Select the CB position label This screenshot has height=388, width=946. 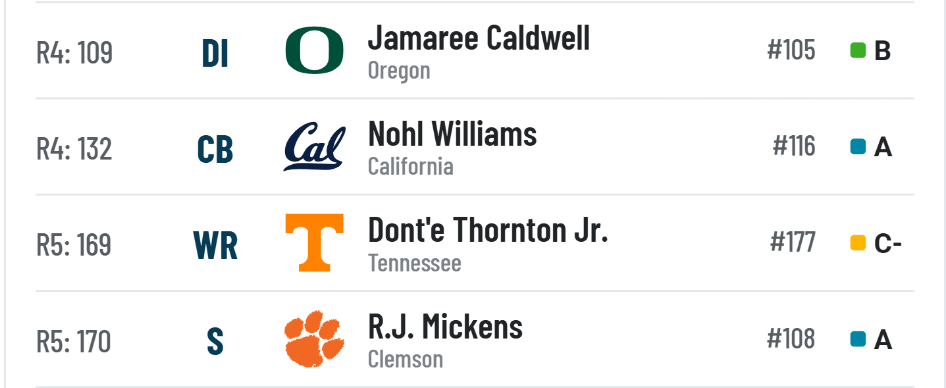(215, 150)
